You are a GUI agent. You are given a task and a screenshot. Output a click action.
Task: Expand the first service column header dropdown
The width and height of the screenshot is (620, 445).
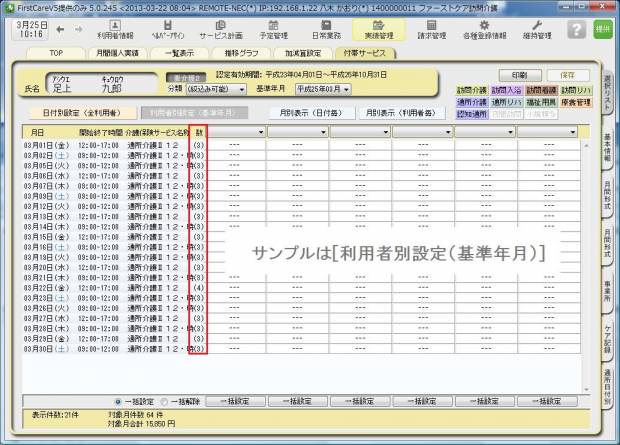coord(261,131)
